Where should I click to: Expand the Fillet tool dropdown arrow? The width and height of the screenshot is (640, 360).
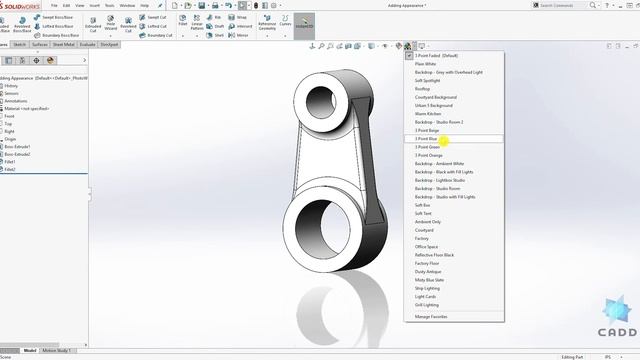point(183,36)
